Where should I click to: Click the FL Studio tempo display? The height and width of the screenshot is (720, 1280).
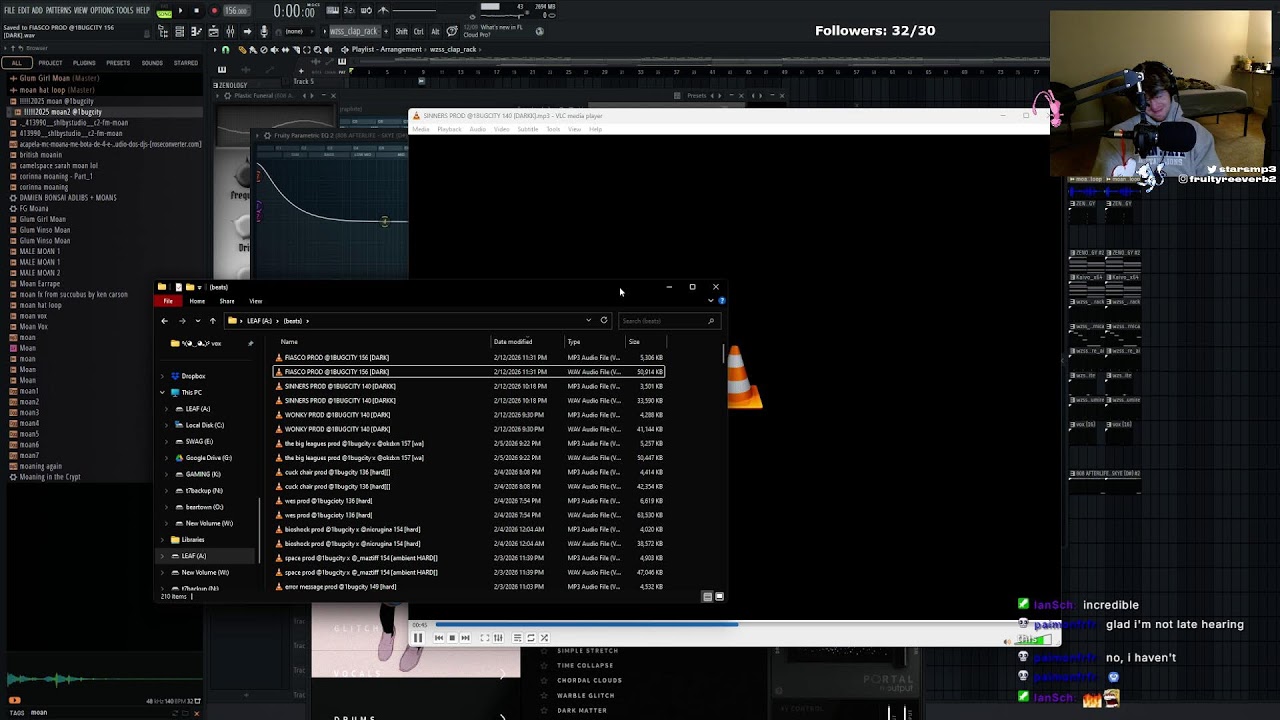click(236, 11)
